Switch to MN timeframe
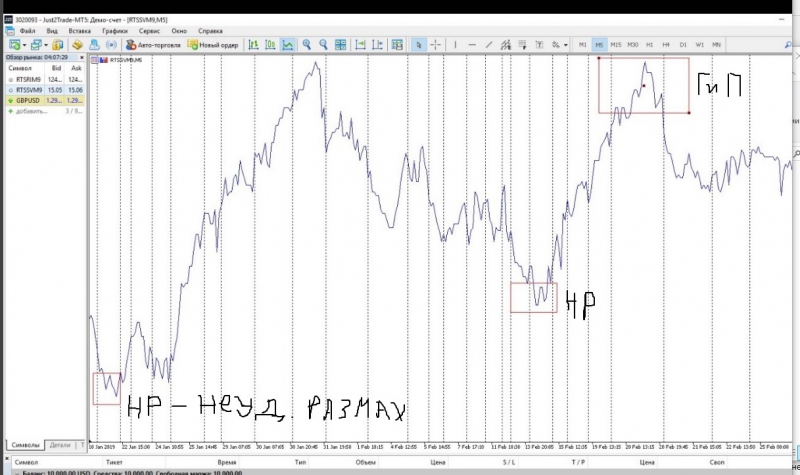 coord(716,45)
